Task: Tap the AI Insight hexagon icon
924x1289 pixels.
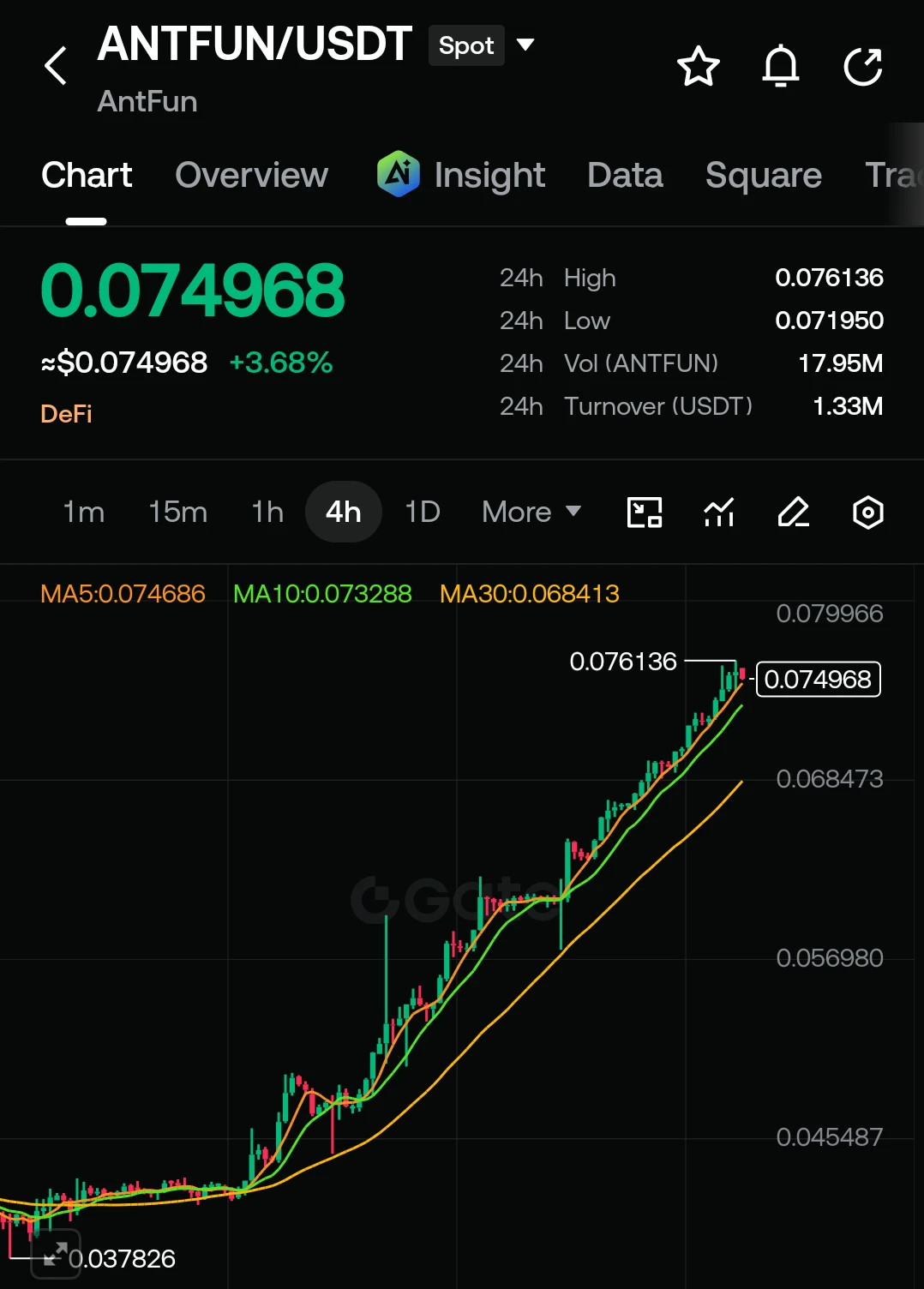Action: pos(399,174)
